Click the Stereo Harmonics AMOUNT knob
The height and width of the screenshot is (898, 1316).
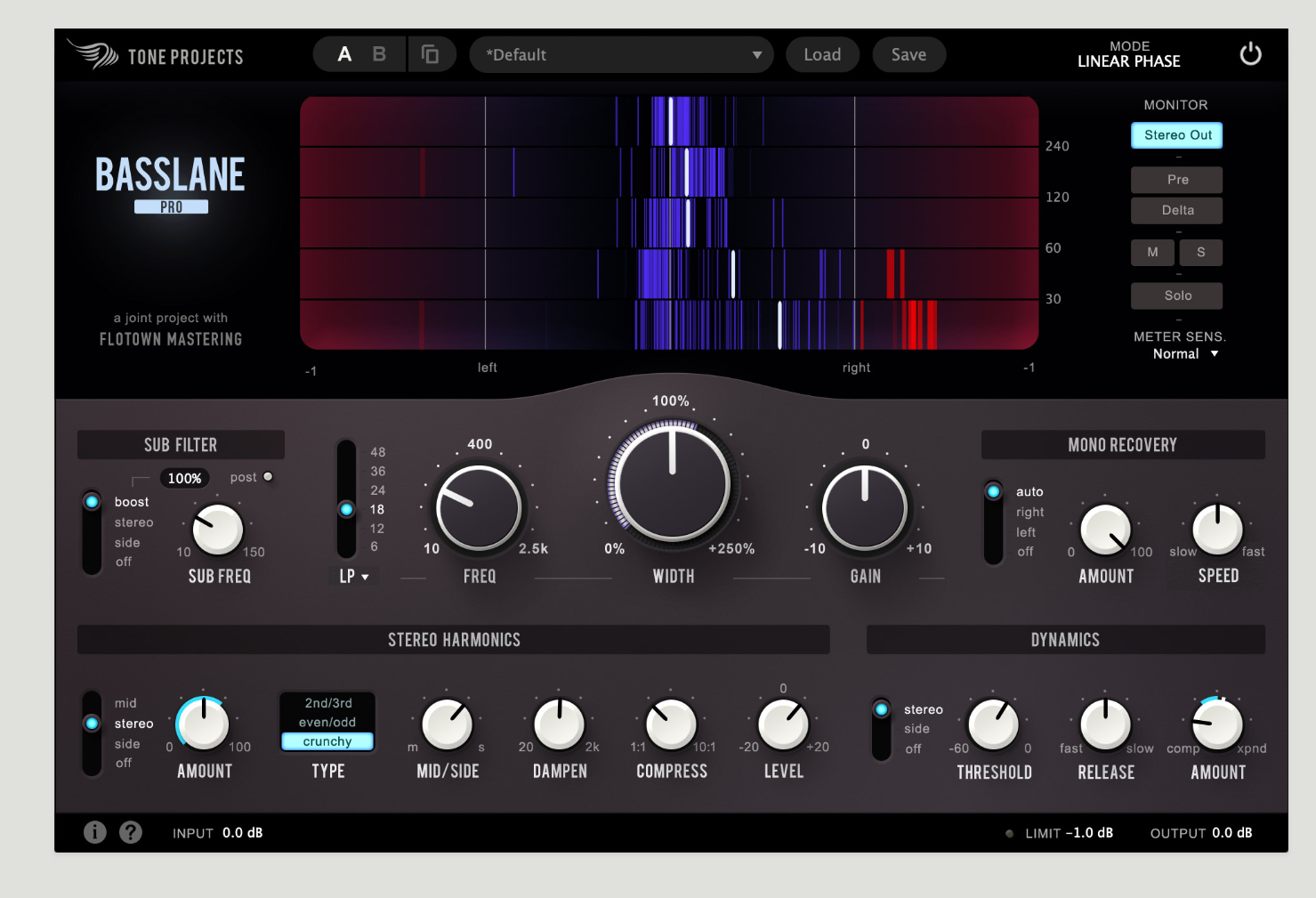pyautogui.click(x=204, y=724)
